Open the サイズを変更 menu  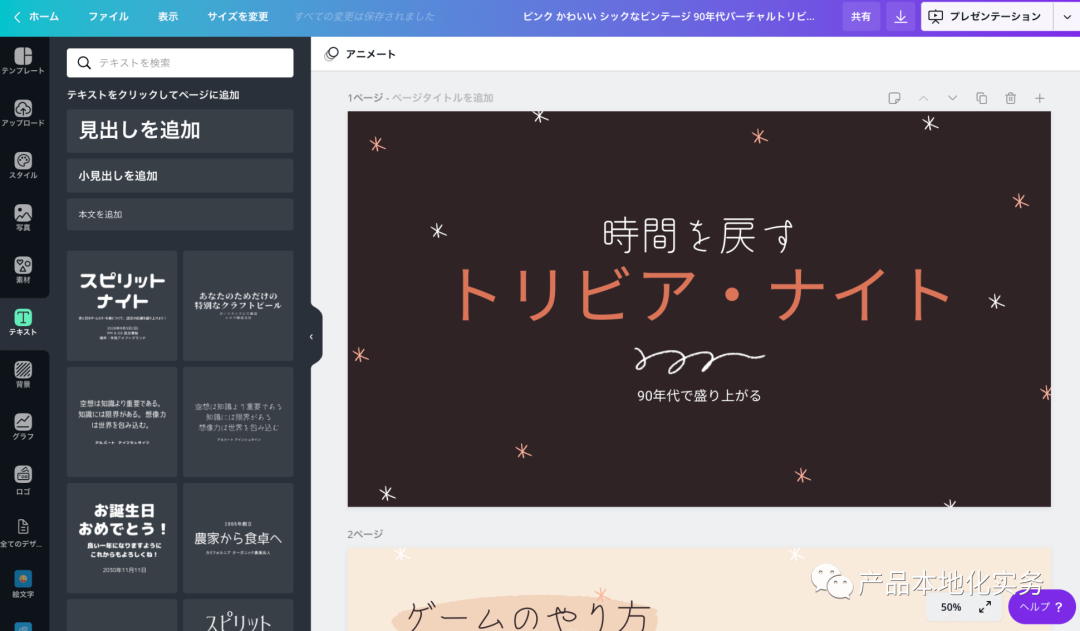tap(237, 17)
